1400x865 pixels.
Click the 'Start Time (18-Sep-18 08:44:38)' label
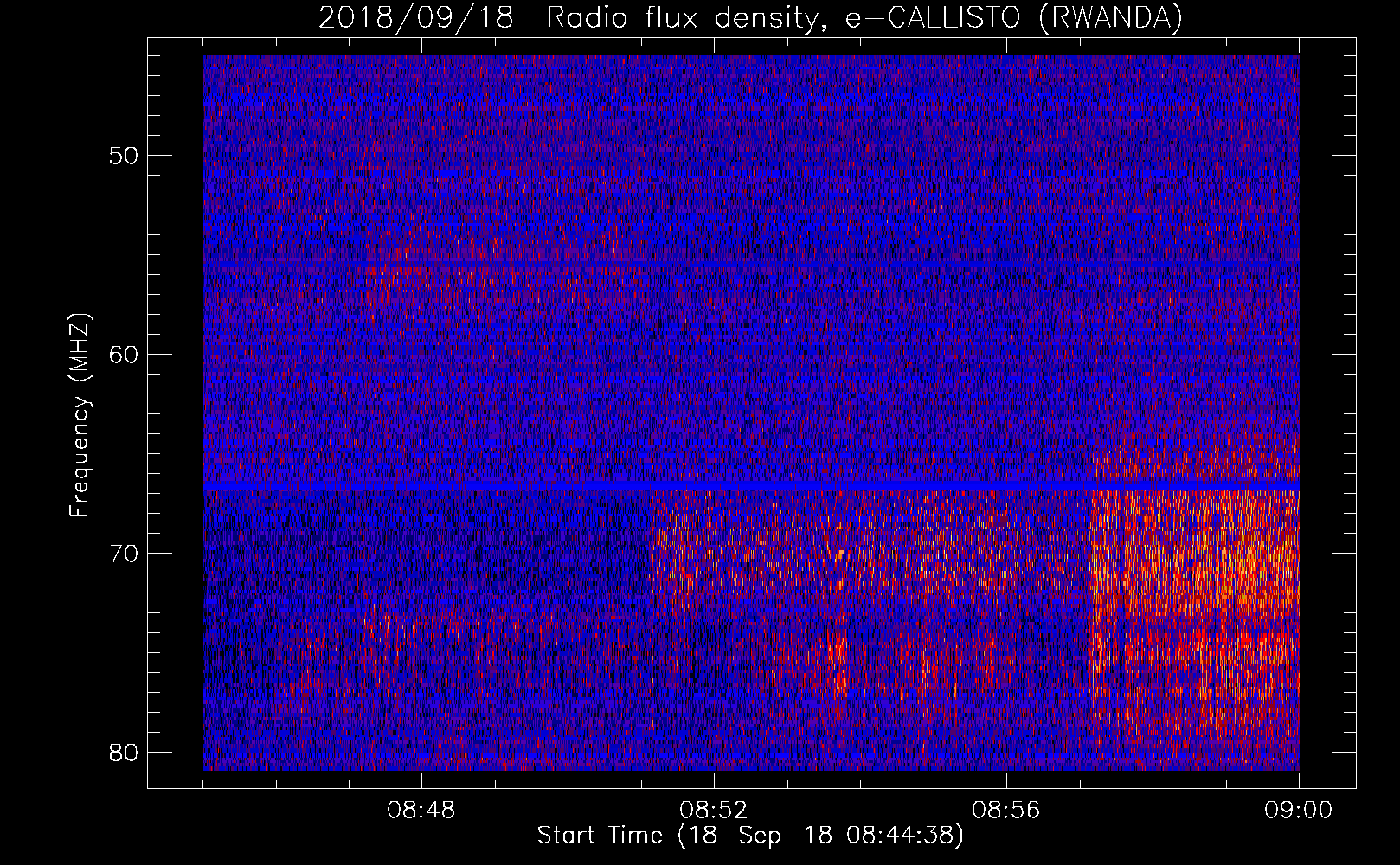click(x=750, y=836)
